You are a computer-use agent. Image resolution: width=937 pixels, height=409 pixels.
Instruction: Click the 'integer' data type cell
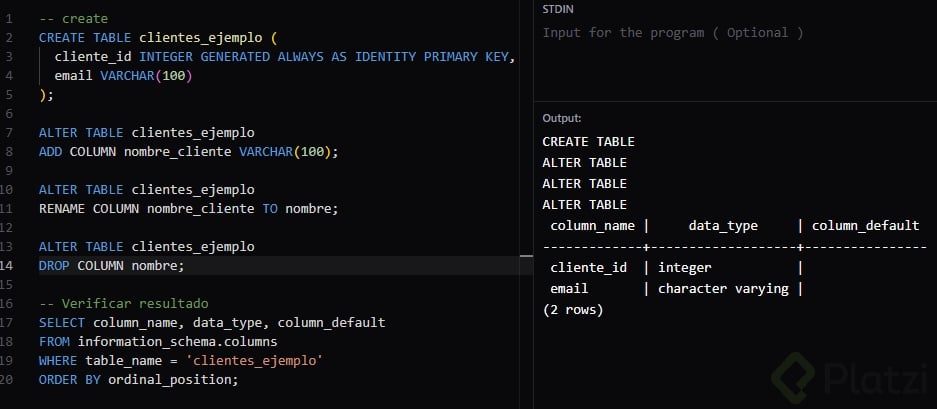(685, 267)
